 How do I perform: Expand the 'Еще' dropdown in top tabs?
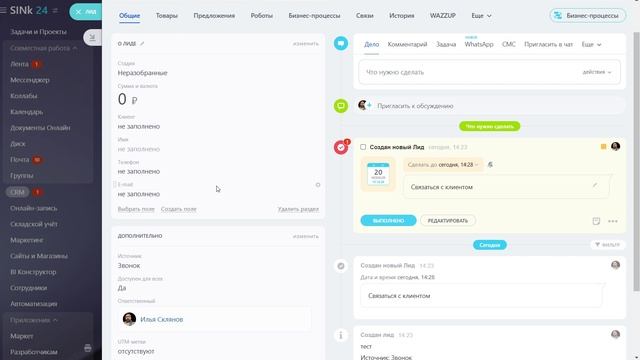pos(481,16)
